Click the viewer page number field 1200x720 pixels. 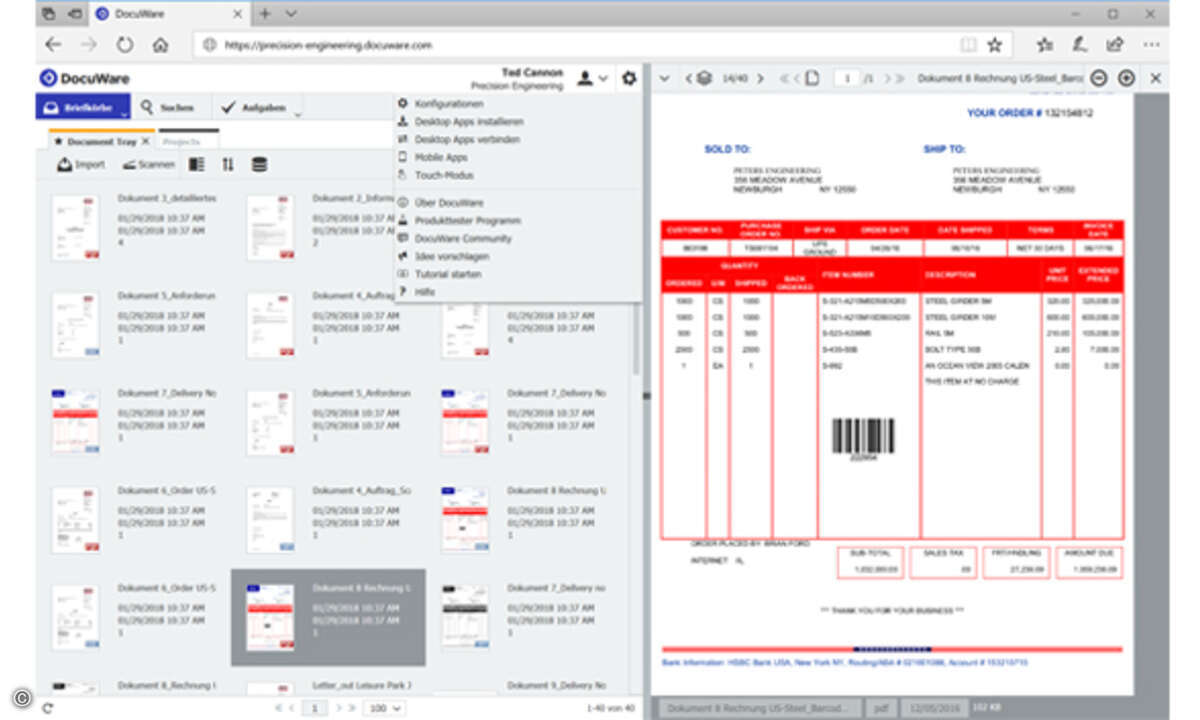click(846, 78)
